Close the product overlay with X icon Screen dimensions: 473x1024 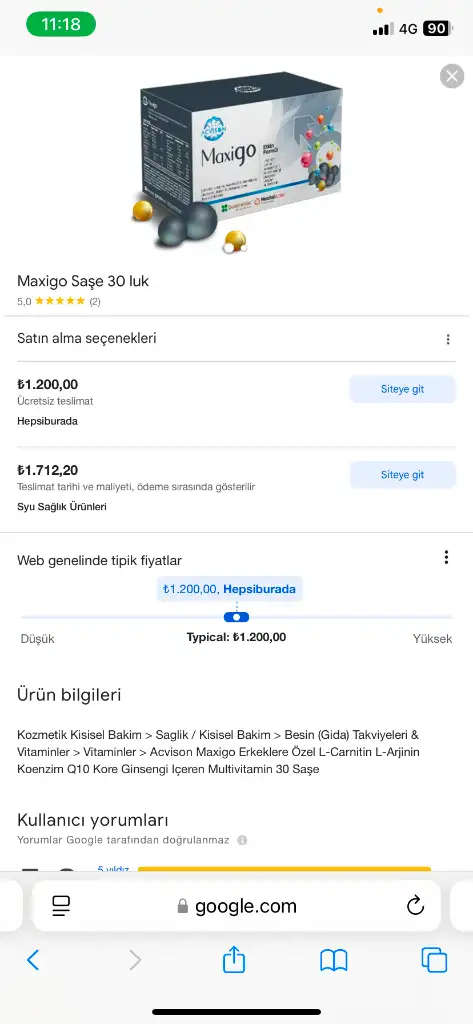[452, 76]
